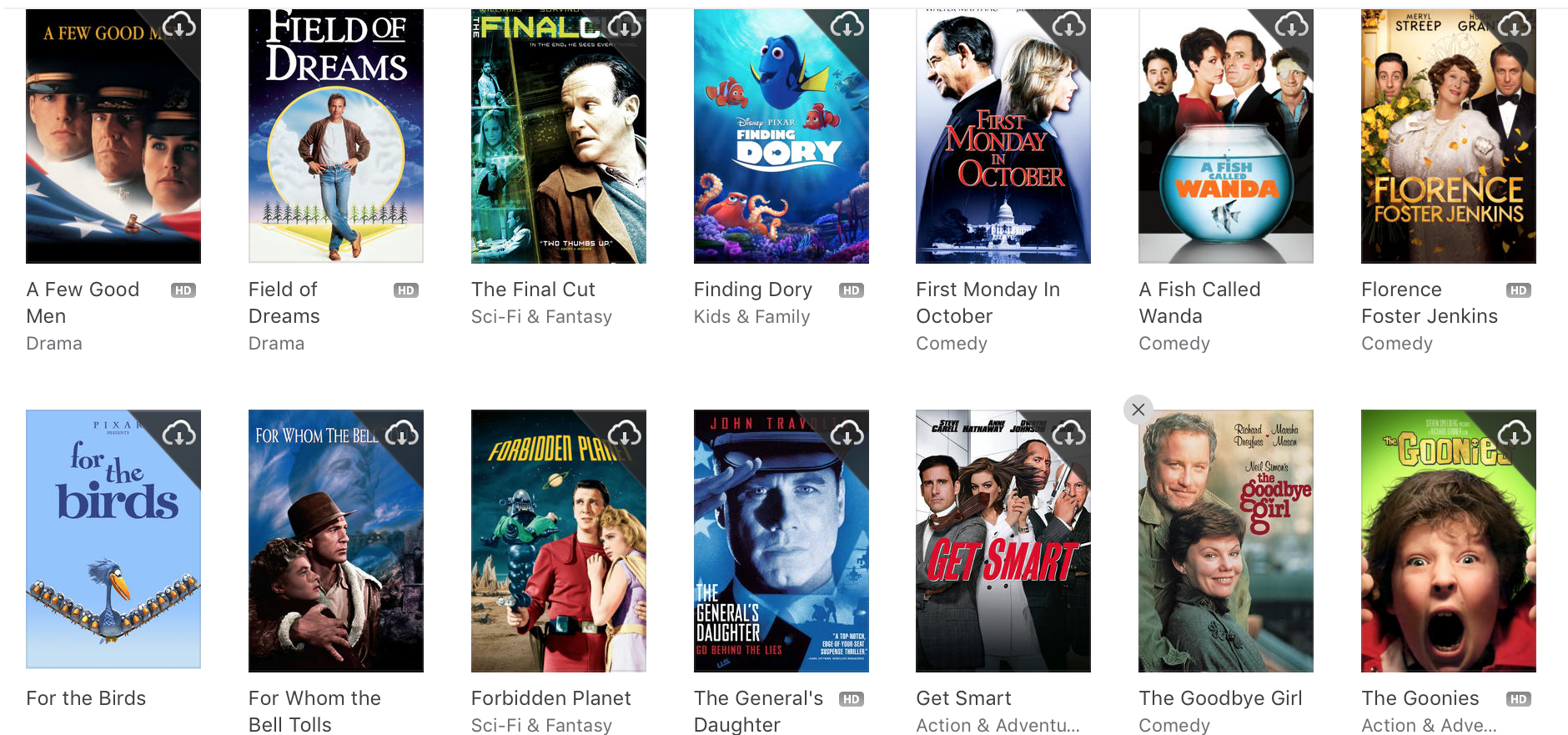Image resolution: width=1568 pixels, height=735 pixels.
Task: Click the Forbidden Planet title text
Action: coord(551,698)
